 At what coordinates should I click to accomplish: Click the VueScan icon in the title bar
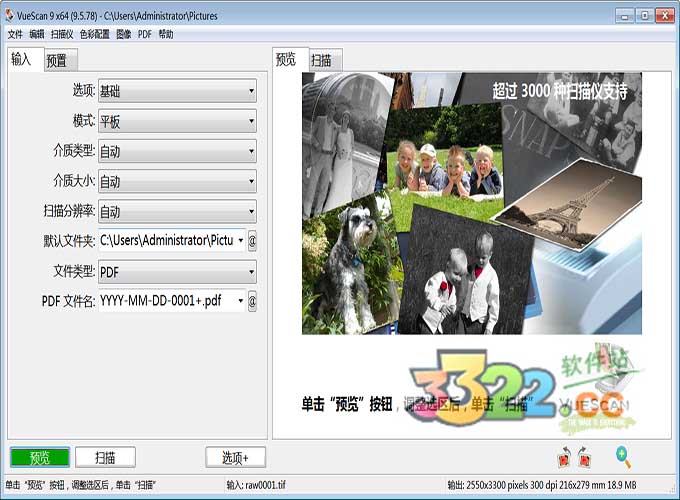pos(9,16)
